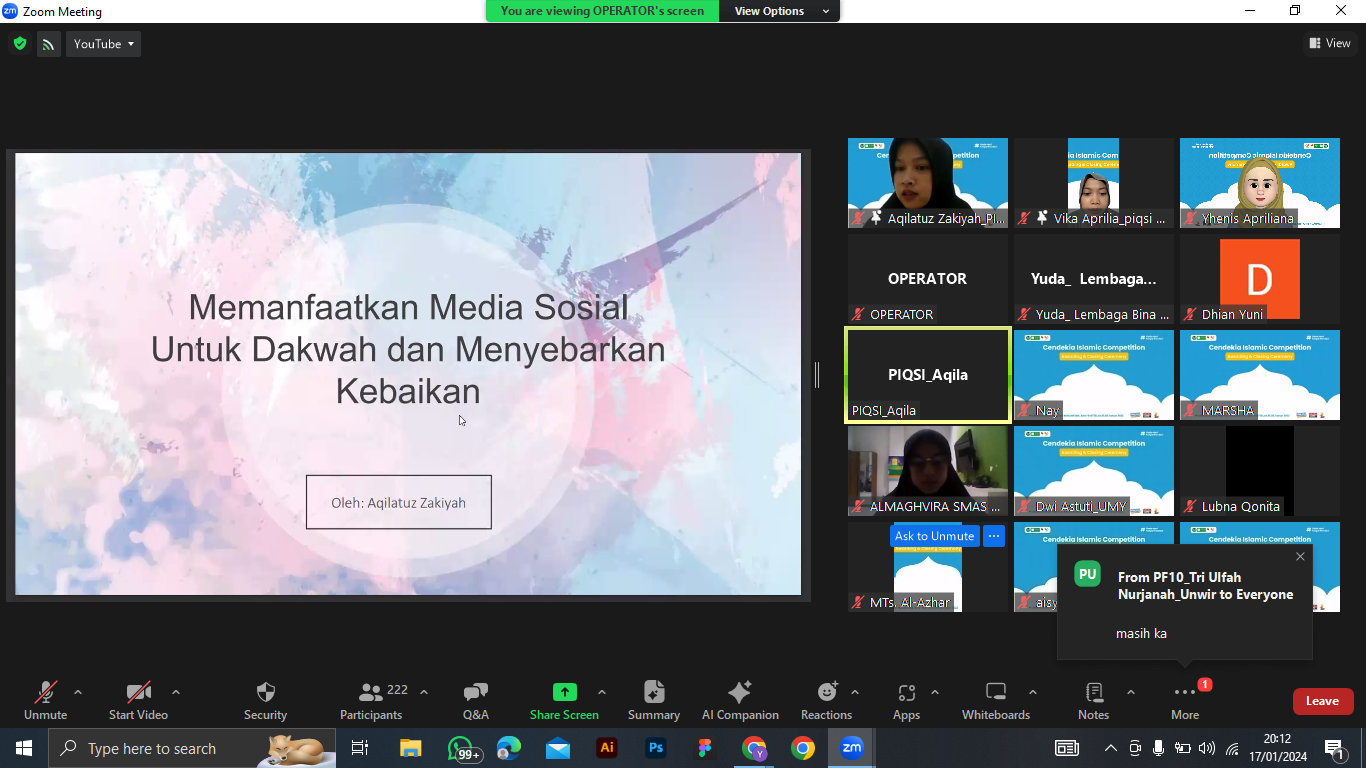Turn on camera with Start Video

pos(138,700)
